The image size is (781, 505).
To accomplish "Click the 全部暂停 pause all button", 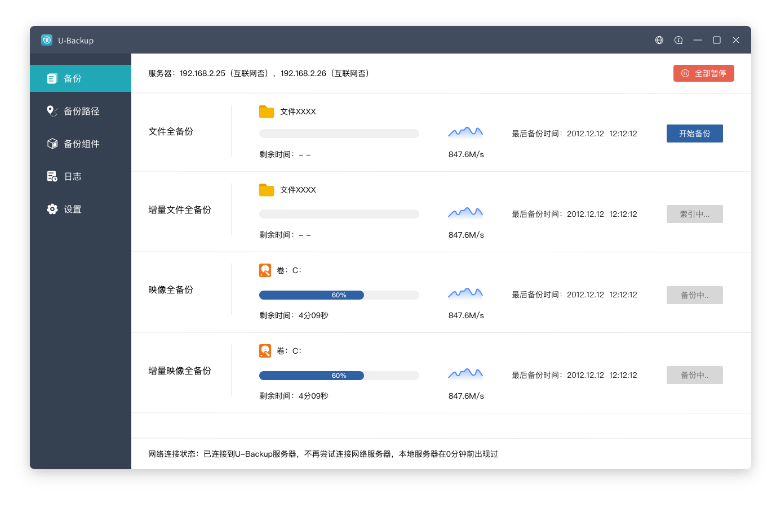I will click(x=703, y=73).
